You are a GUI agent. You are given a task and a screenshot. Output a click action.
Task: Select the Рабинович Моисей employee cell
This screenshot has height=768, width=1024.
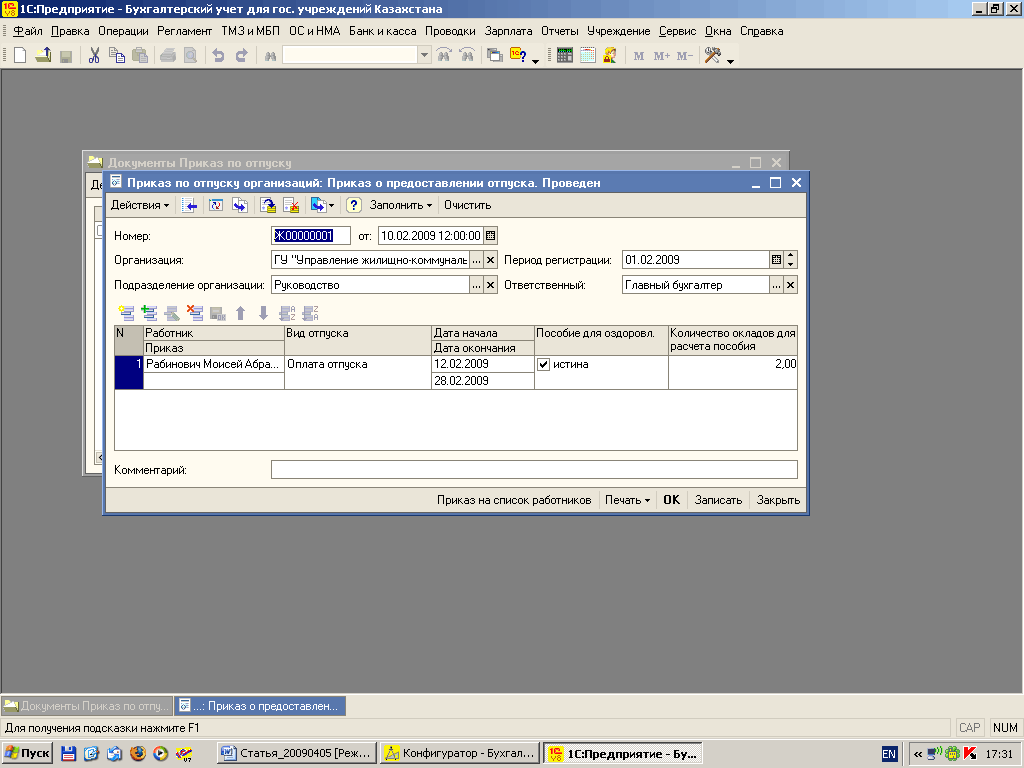coord(214,364)
